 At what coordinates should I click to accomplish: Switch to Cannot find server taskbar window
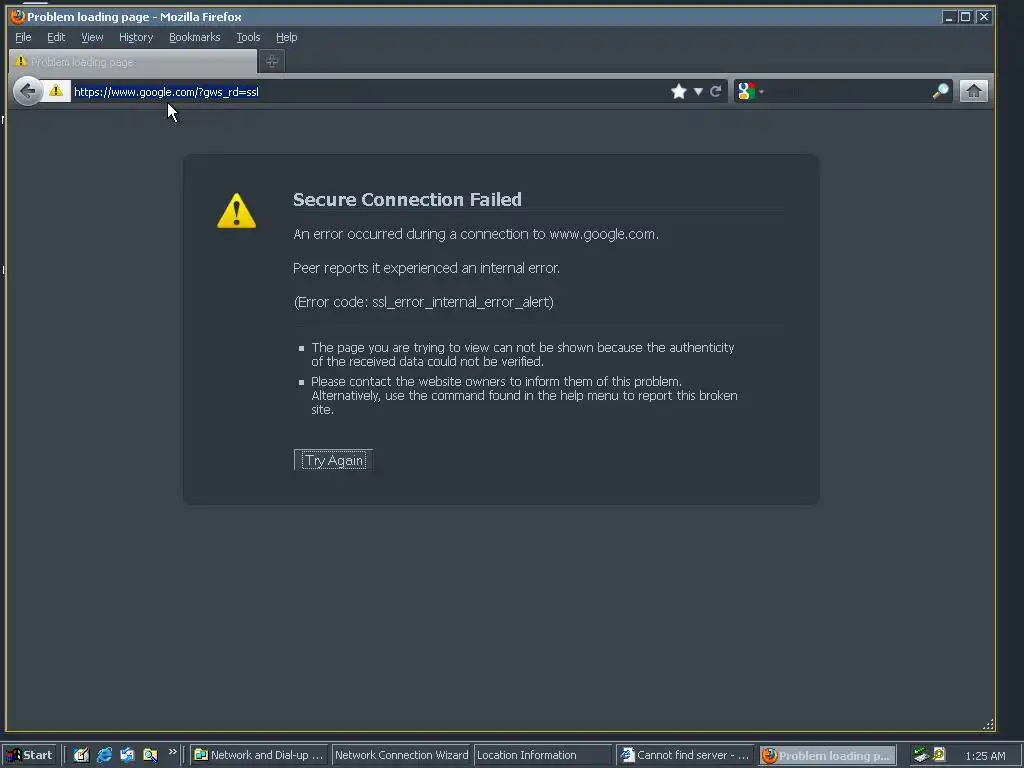tap(684, 755)
